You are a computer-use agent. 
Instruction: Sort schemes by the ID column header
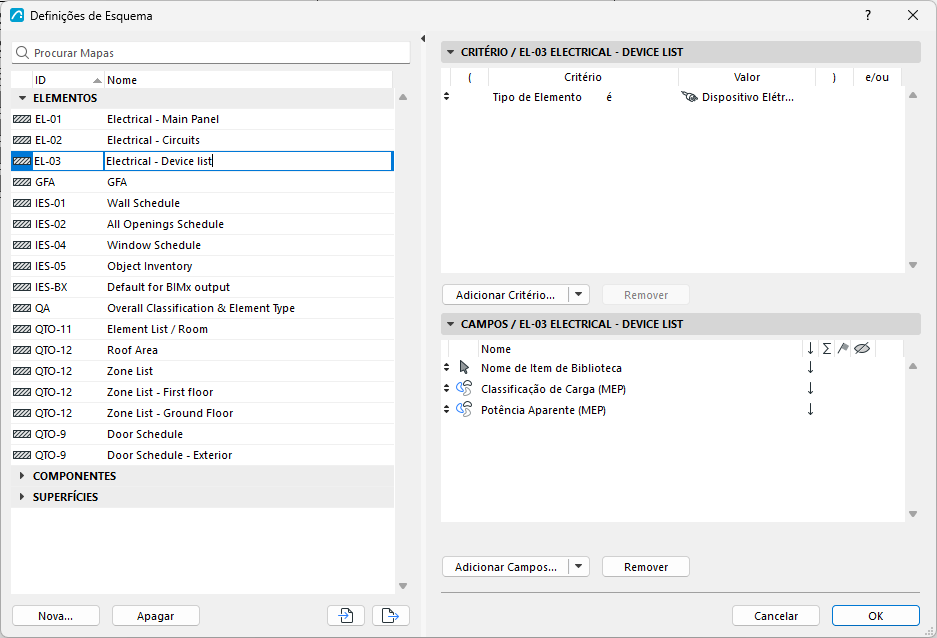tap(68, 80)
